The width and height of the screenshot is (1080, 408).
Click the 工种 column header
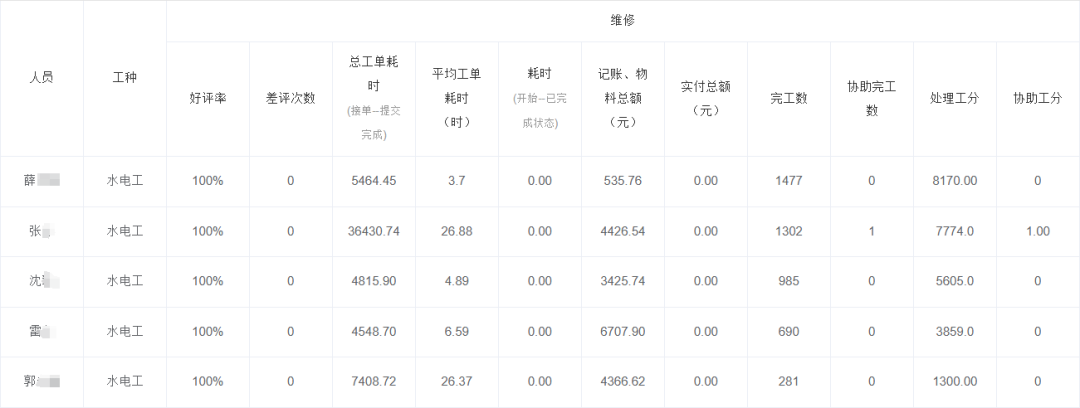(125, 77)
